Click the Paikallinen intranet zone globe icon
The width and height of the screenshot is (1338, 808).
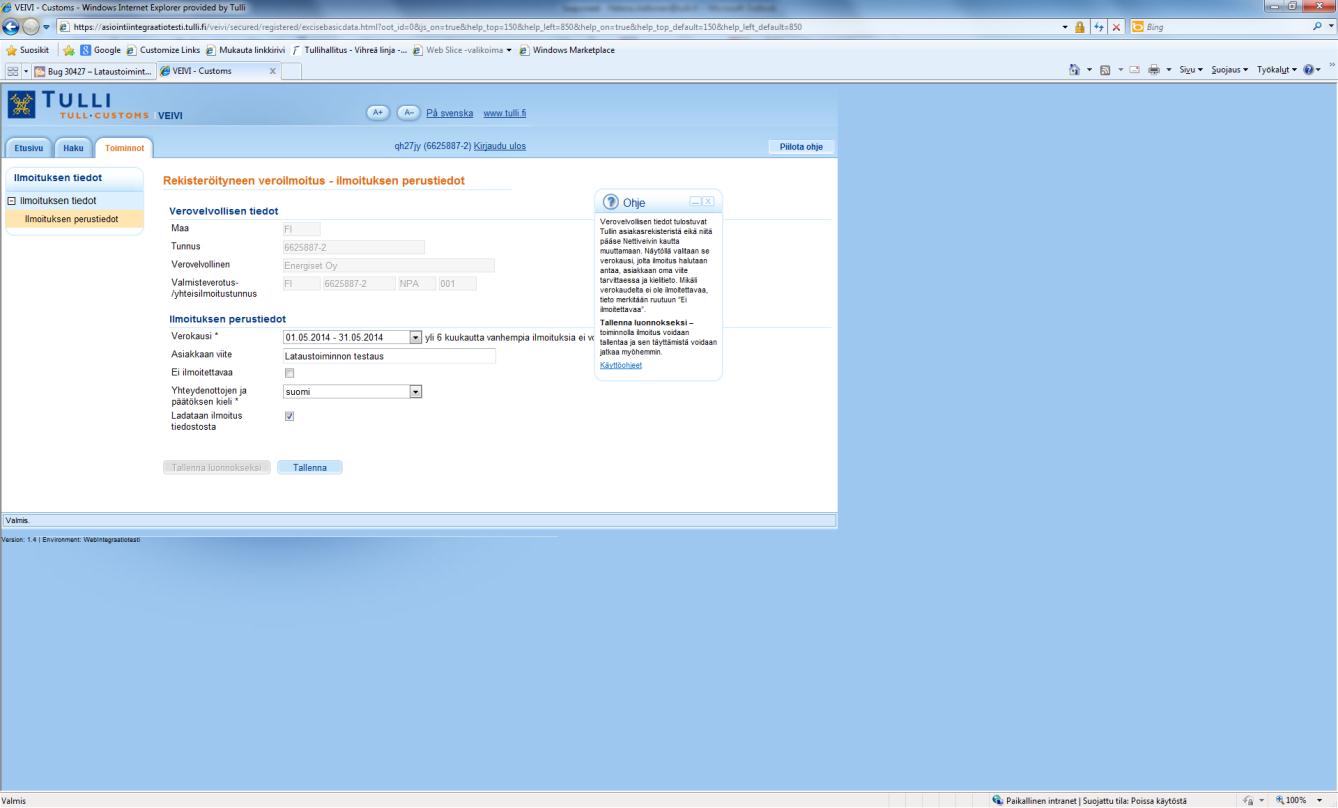(x=998, y=800)
